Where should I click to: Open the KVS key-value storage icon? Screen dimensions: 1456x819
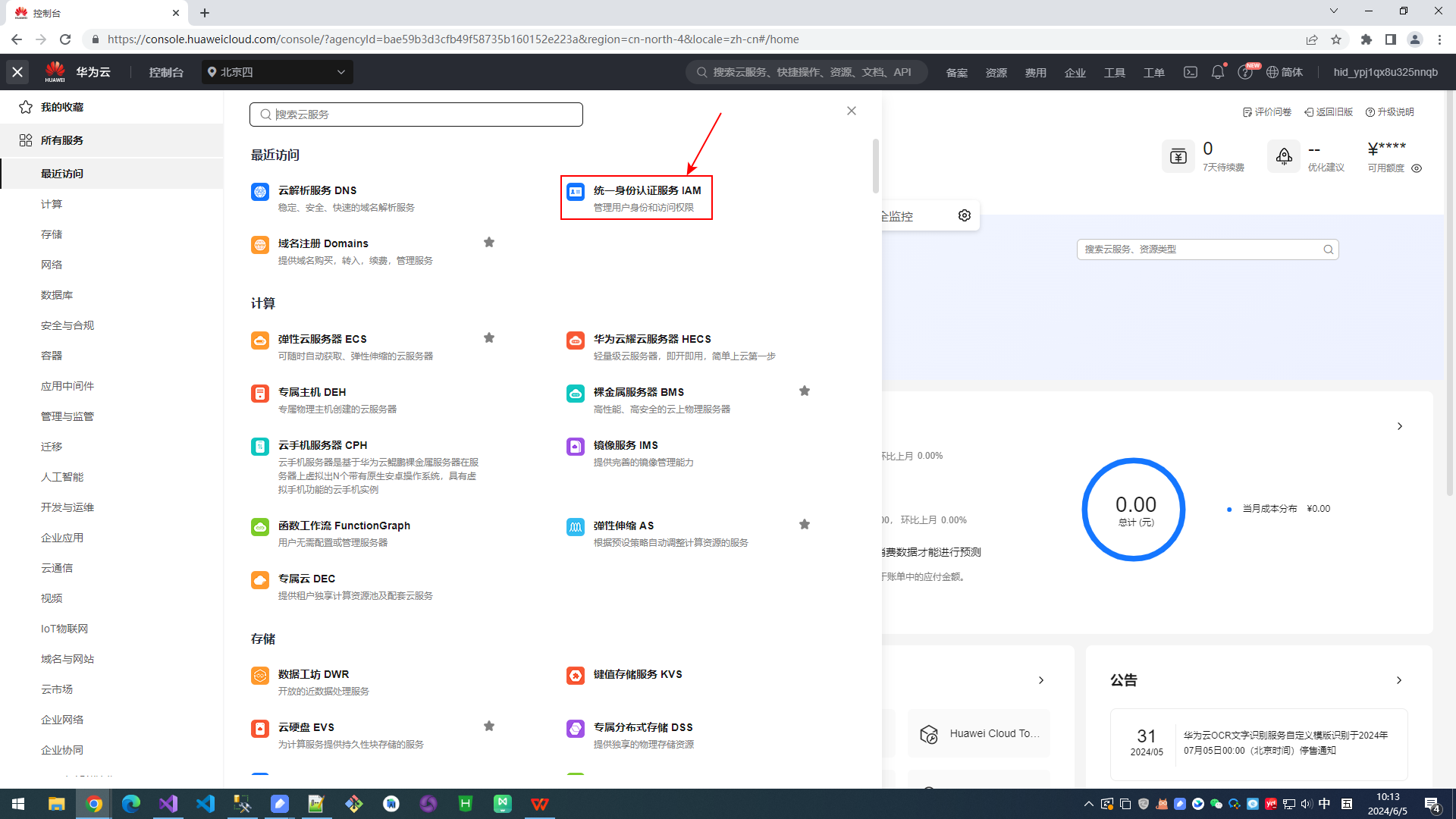point(576,676)
